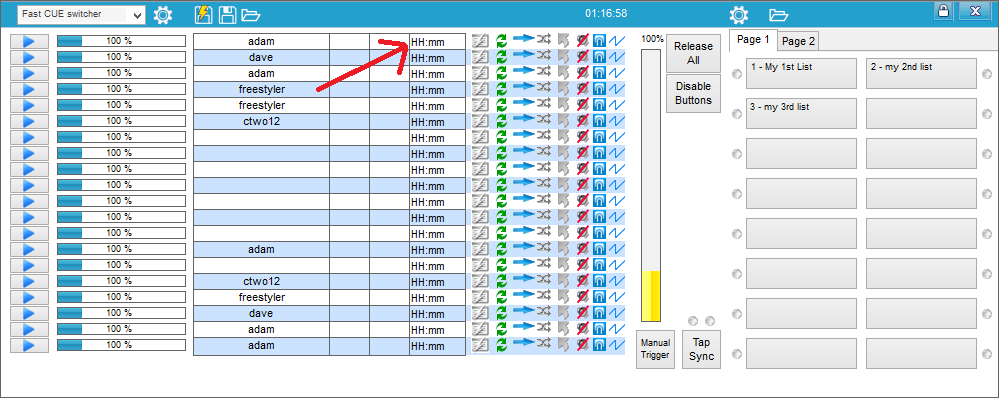Click the Disable Buttons button
The height and width of the screenshot is (398, 999).
coord(693,94)
